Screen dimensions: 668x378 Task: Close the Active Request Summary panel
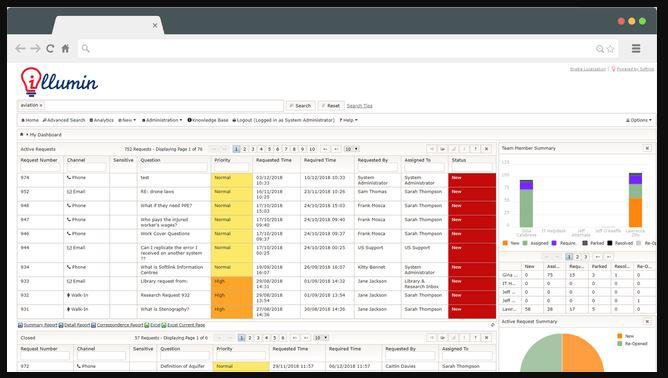[647, 321]
